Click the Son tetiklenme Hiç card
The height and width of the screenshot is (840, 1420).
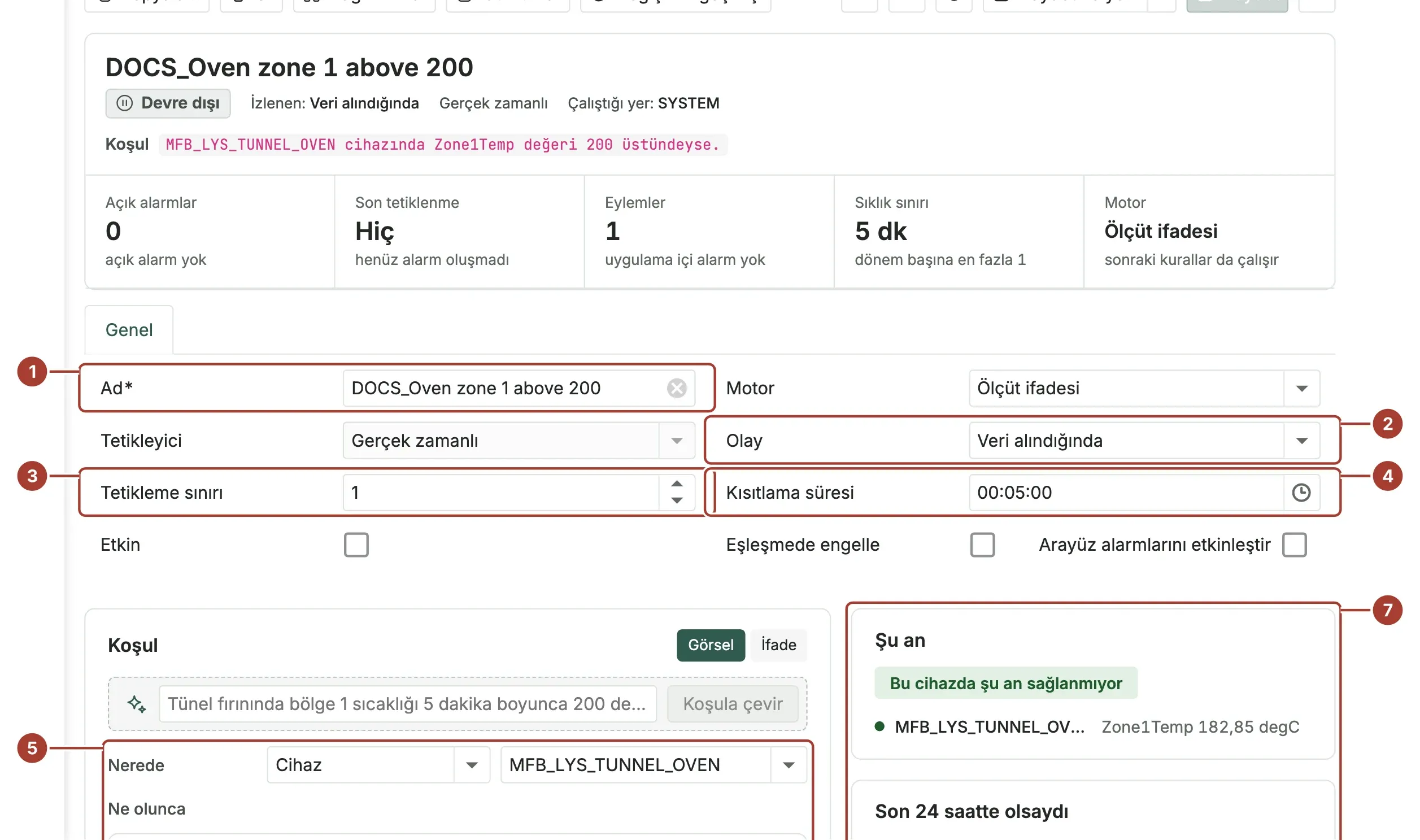pyautogui.click(x=459, y=231)
